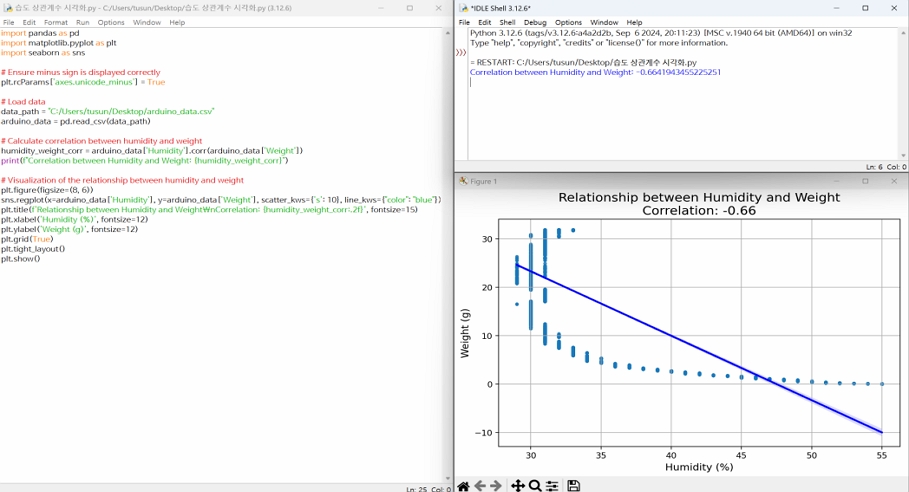Open the Help menu in the editor window
This screenshot has width=909, height=492.
[x=177, y=23]
